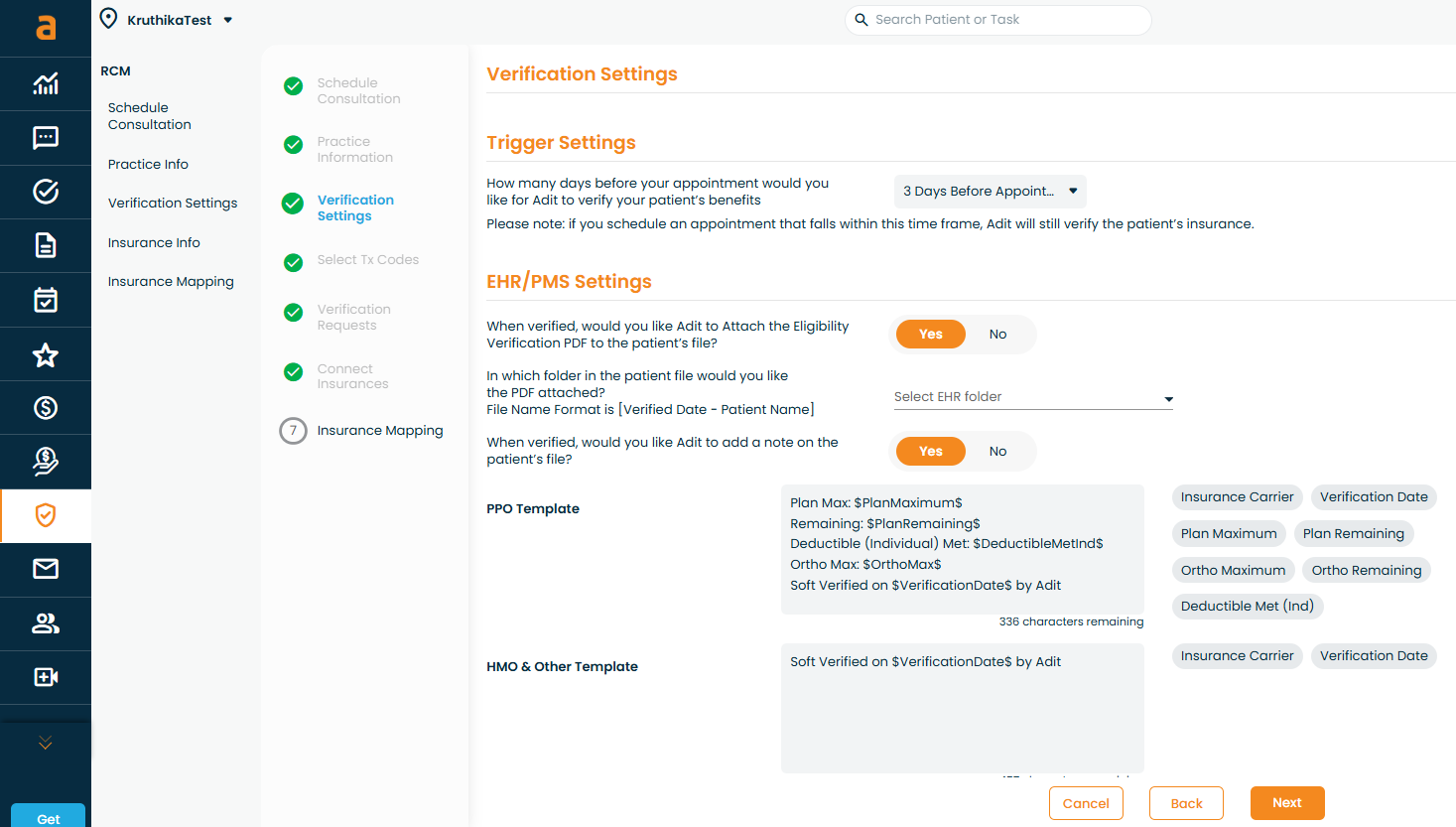Open the envelope email sidebar icon
This screenshot has height=827, width=1456.
[46, 569]
